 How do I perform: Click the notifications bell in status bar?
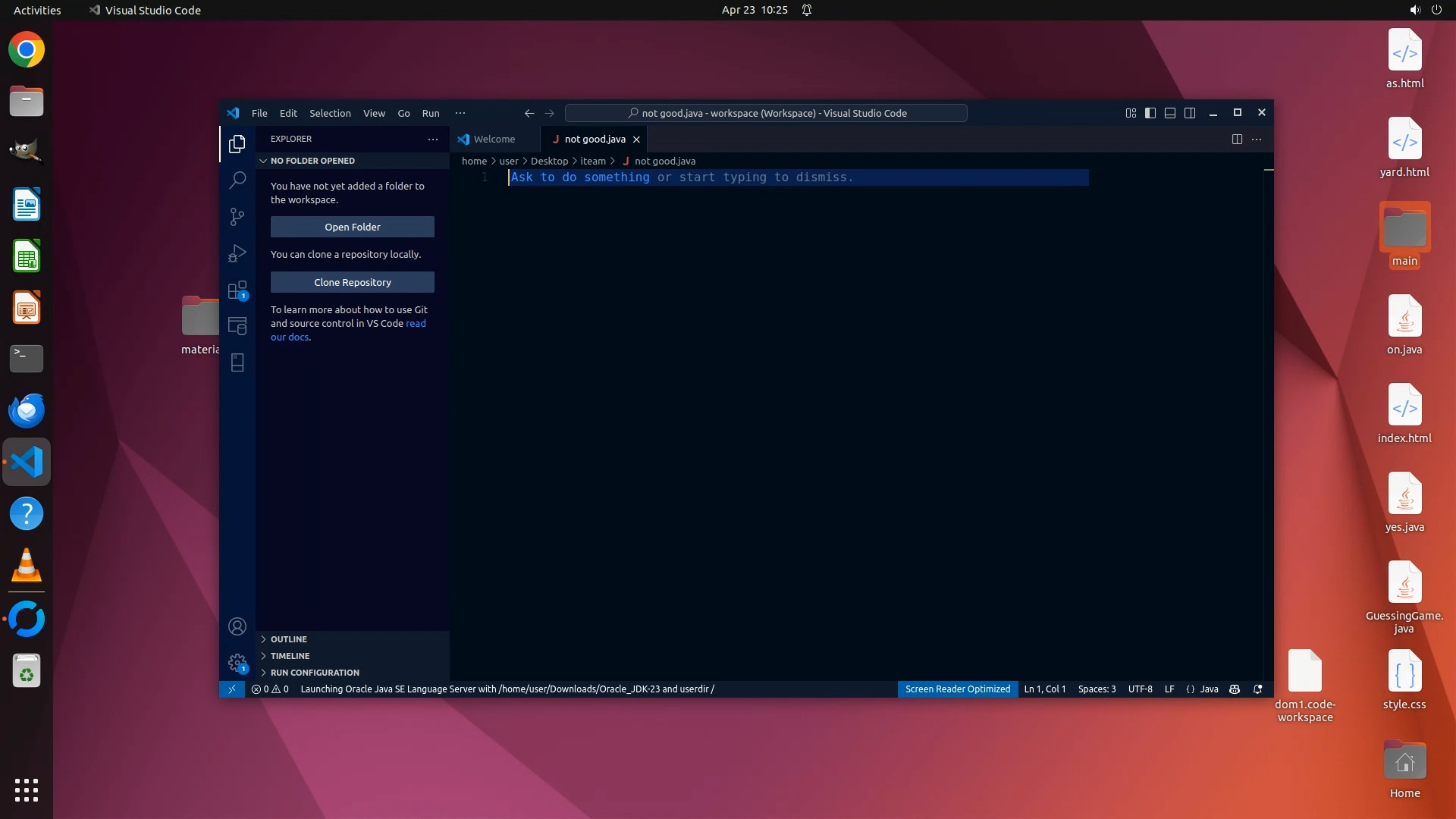(1258, 689)
